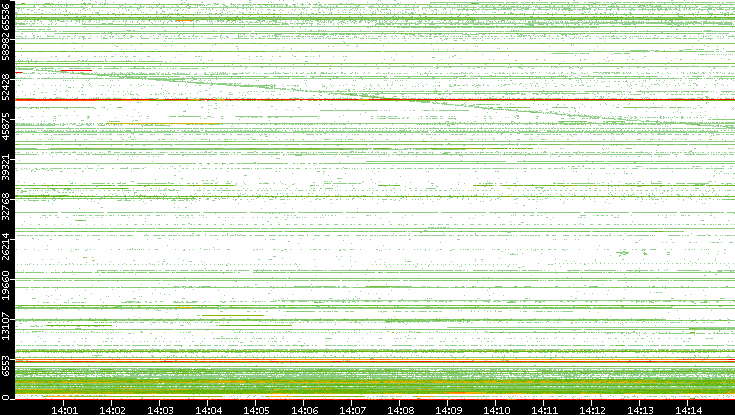Click the 58982 vertical axis label
Image resolution: width=735 pixels, height=415 pixels.
point(7,50)
